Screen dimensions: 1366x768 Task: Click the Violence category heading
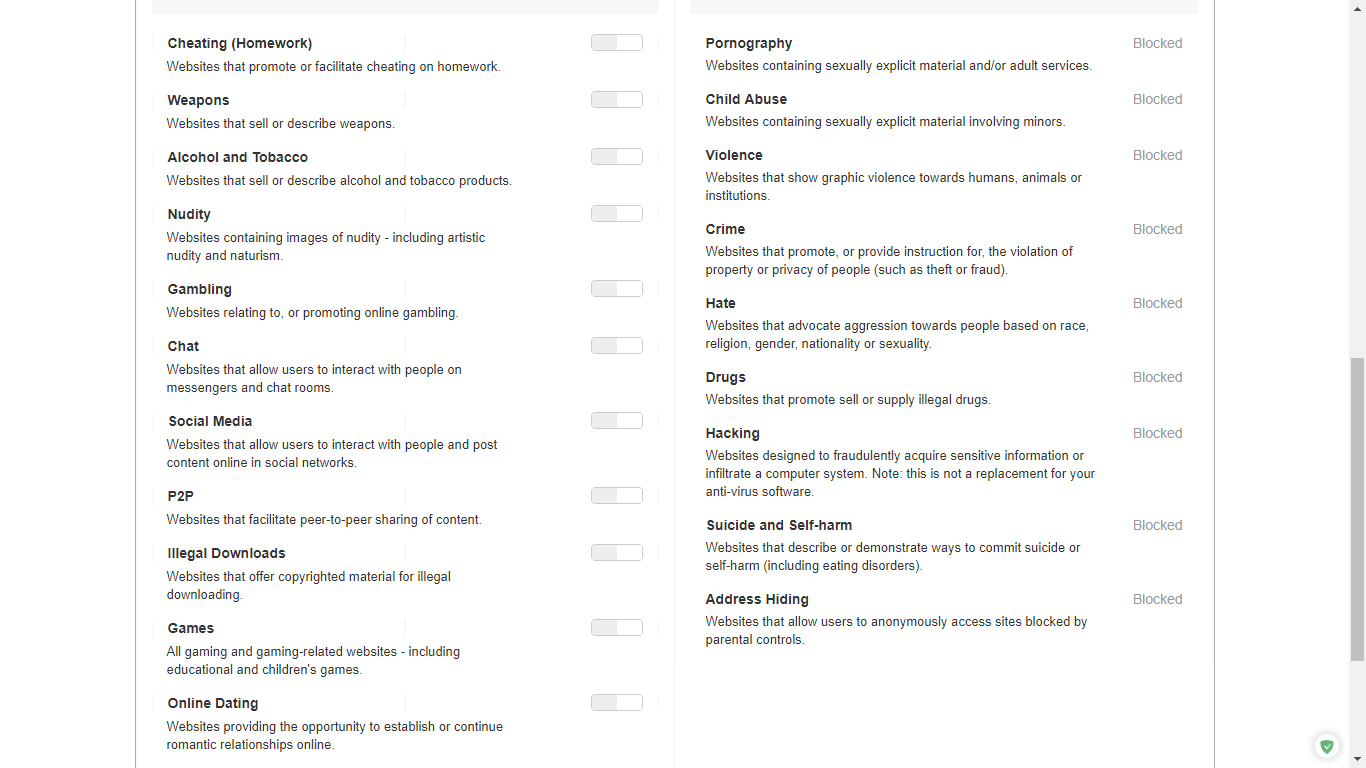734,156
